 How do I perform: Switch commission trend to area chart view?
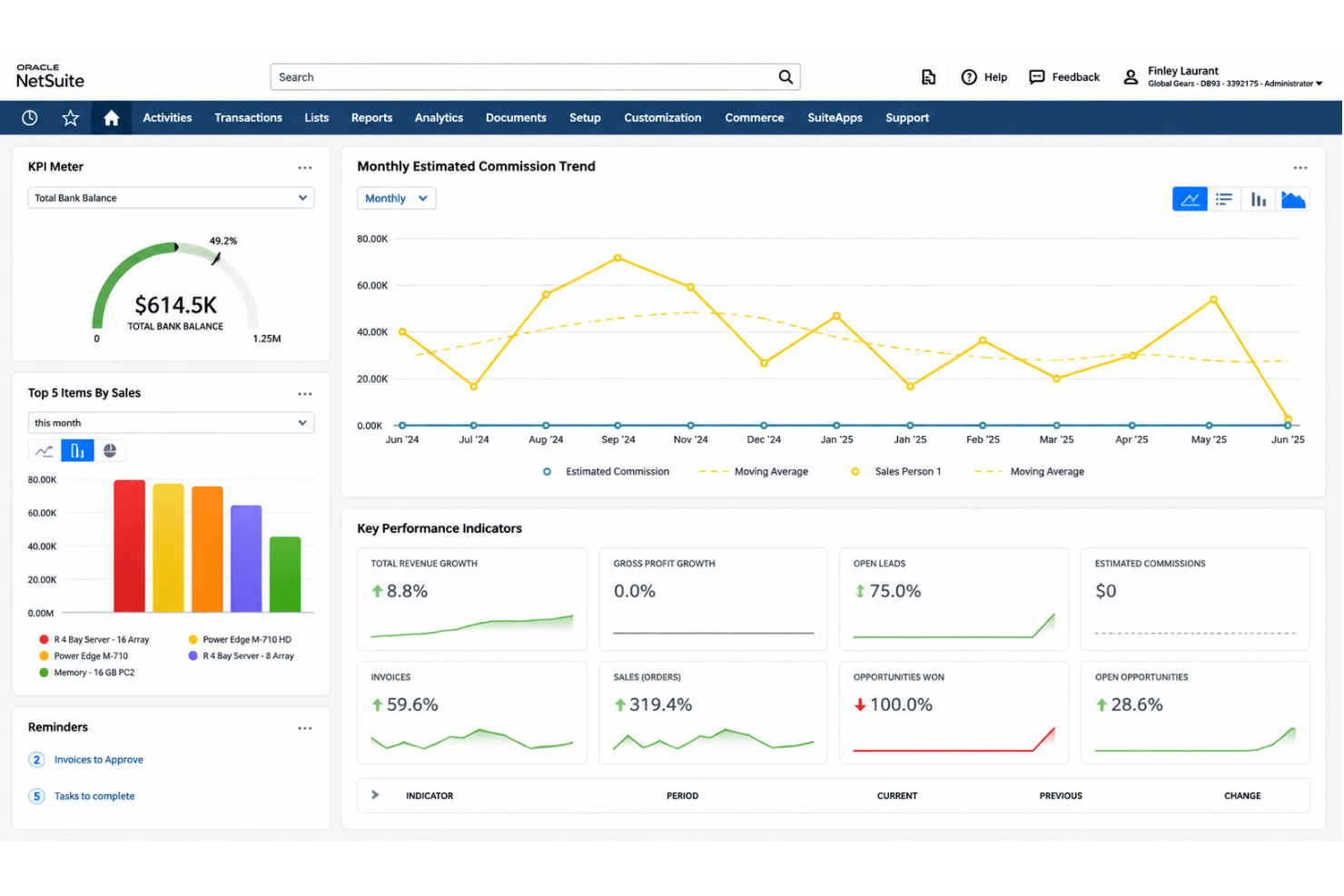tap(1293, 199)
